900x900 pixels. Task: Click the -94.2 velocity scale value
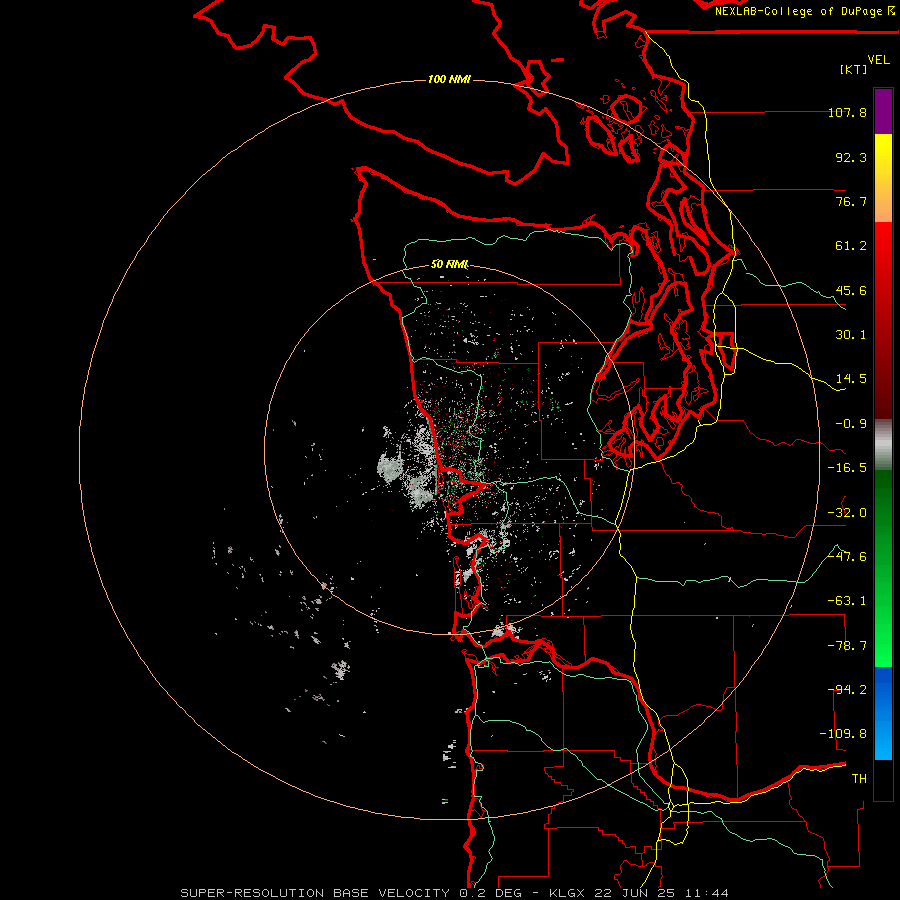[847, 690]
